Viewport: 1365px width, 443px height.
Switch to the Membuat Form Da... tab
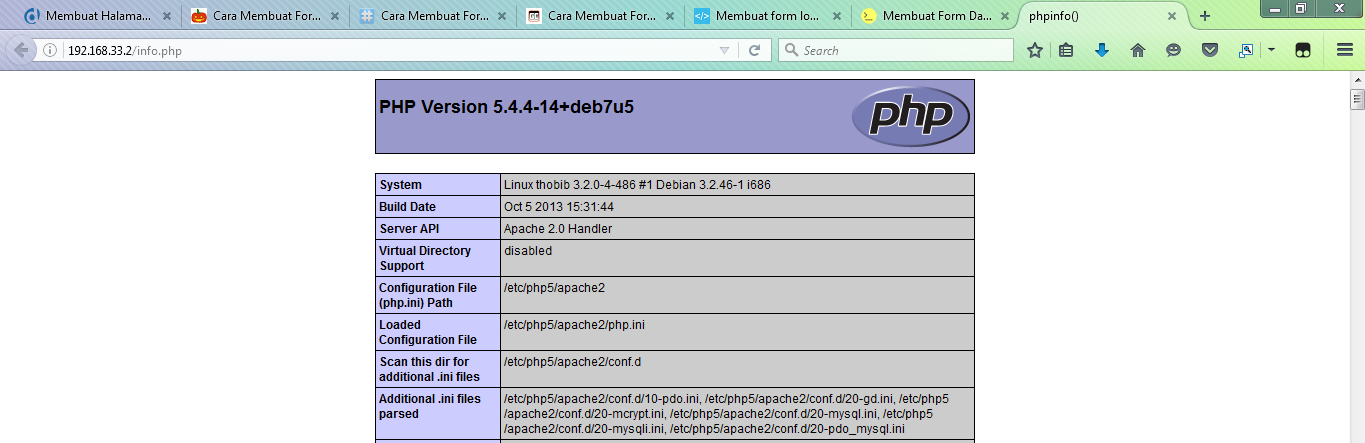tap(934, 16)
